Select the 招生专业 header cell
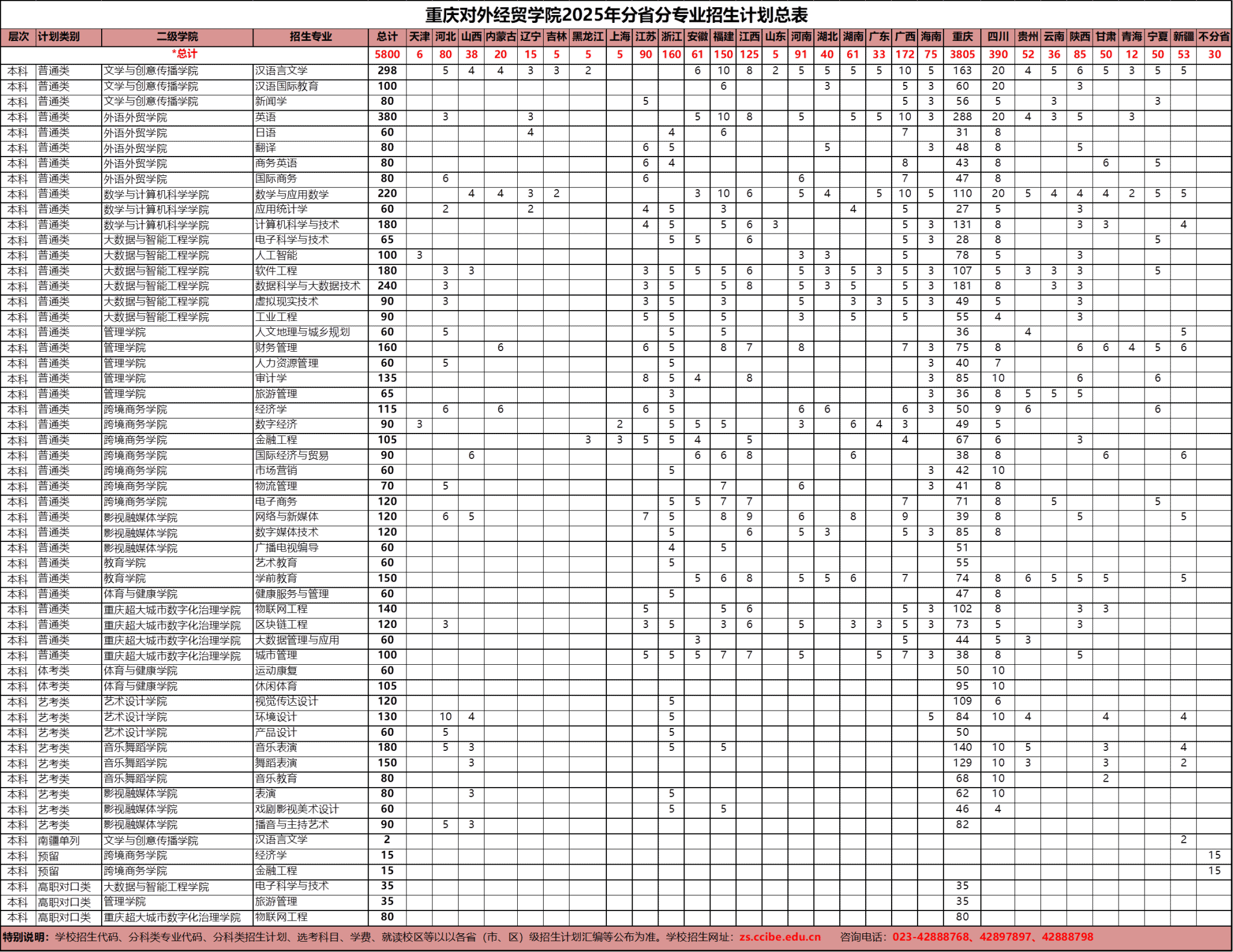 [310, 37]
